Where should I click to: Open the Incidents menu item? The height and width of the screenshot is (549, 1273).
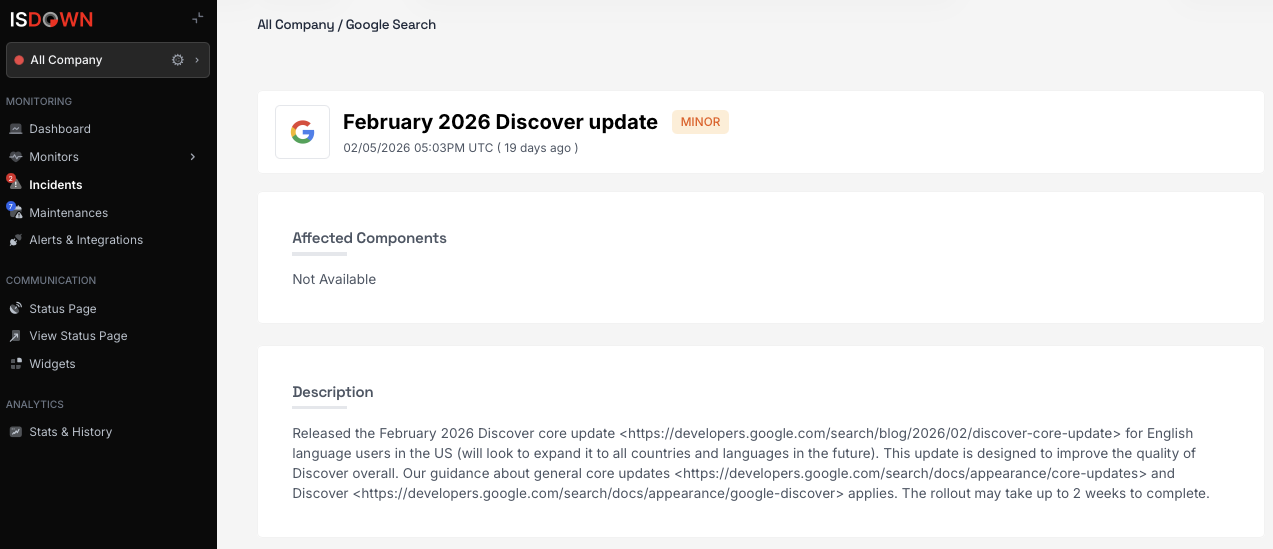click(56, 185)
